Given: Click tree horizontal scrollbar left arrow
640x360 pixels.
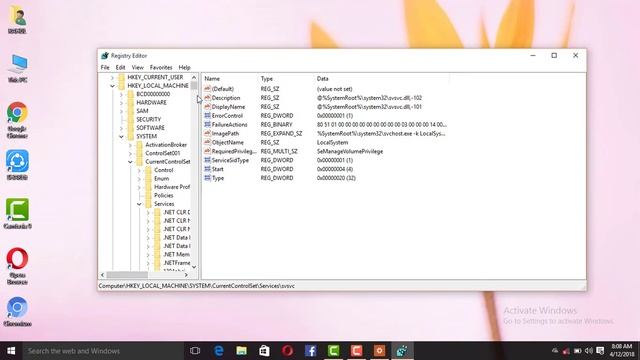Looking at the screenshot, I should coord(102,275).
